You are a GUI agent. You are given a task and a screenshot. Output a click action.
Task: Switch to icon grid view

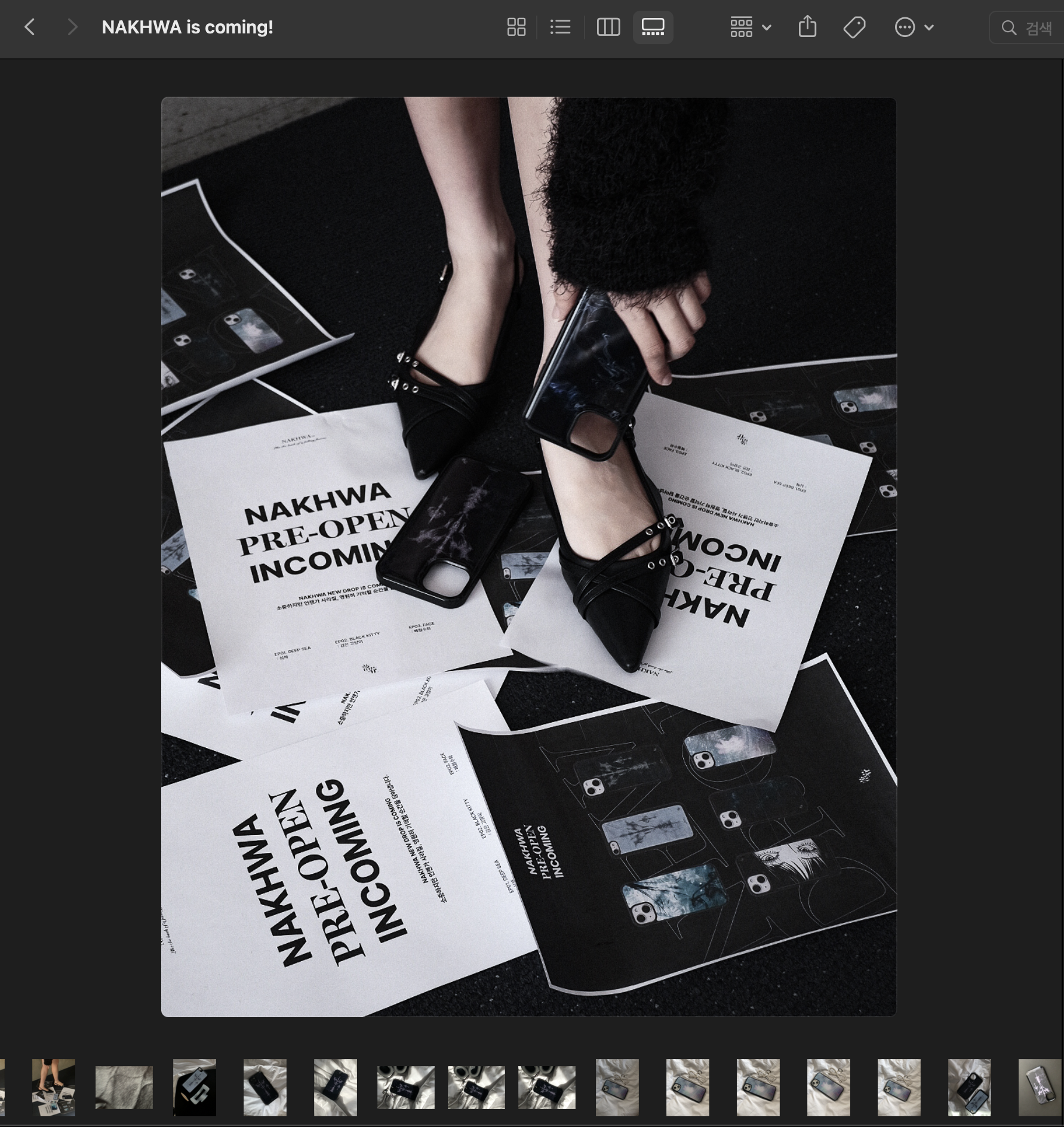click(516, 27)
